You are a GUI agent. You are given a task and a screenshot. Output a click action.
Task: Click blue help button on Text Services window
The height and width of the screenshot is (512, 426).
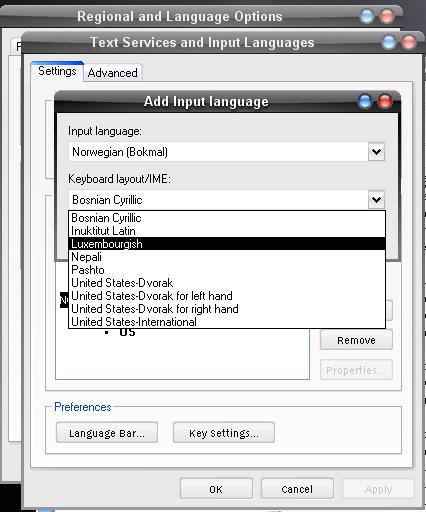(x=389, y=42)
